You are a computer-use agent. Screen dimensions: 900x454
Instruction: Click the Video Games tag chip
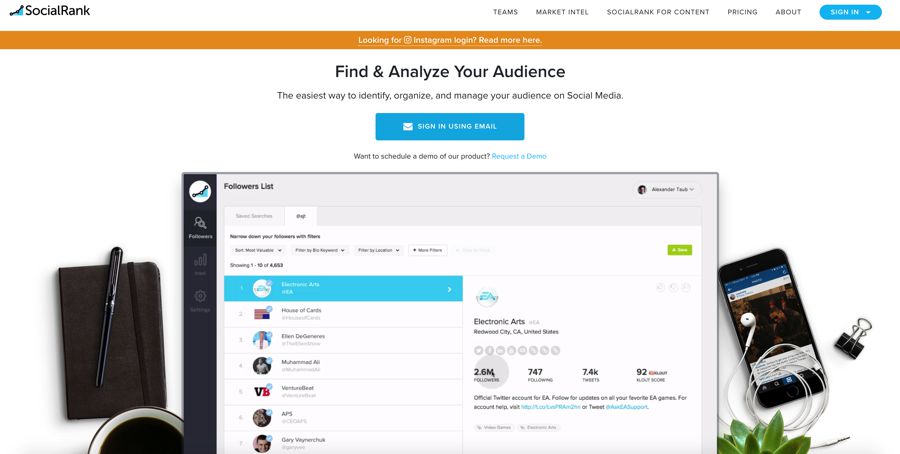494,428
